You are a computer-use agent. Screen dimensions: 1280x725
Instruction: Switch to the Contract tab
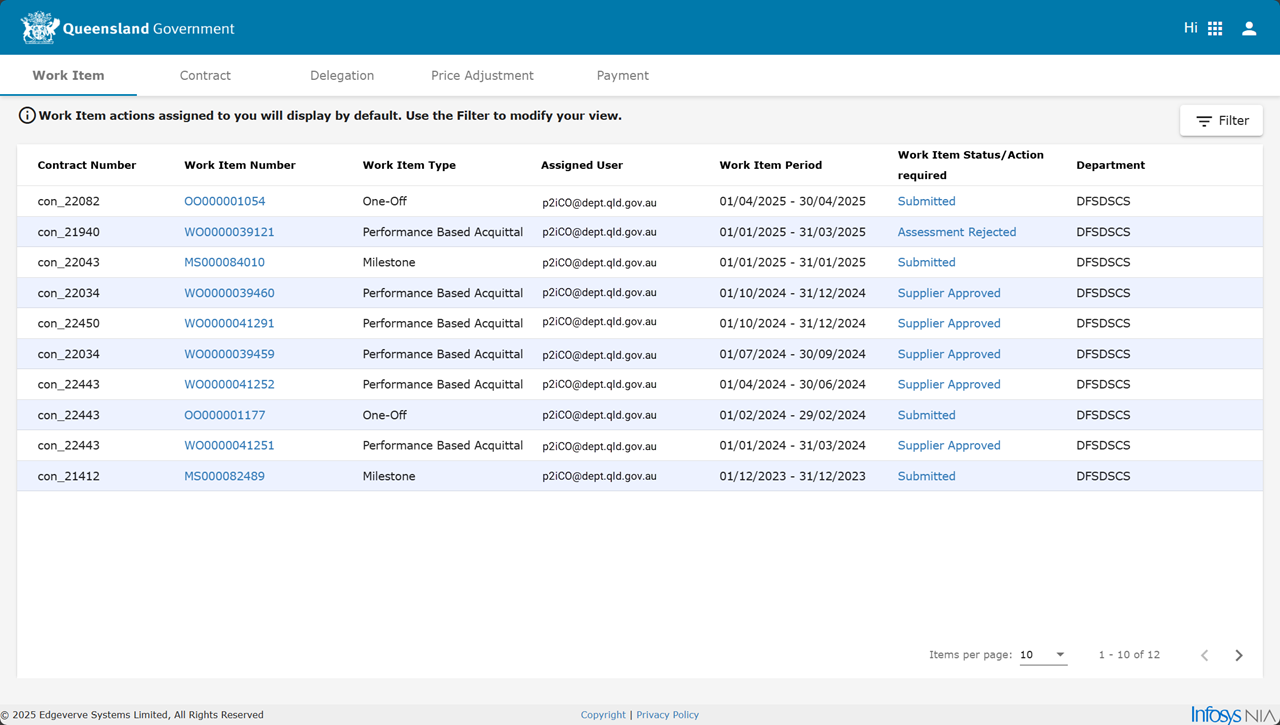tap(205, 76)
